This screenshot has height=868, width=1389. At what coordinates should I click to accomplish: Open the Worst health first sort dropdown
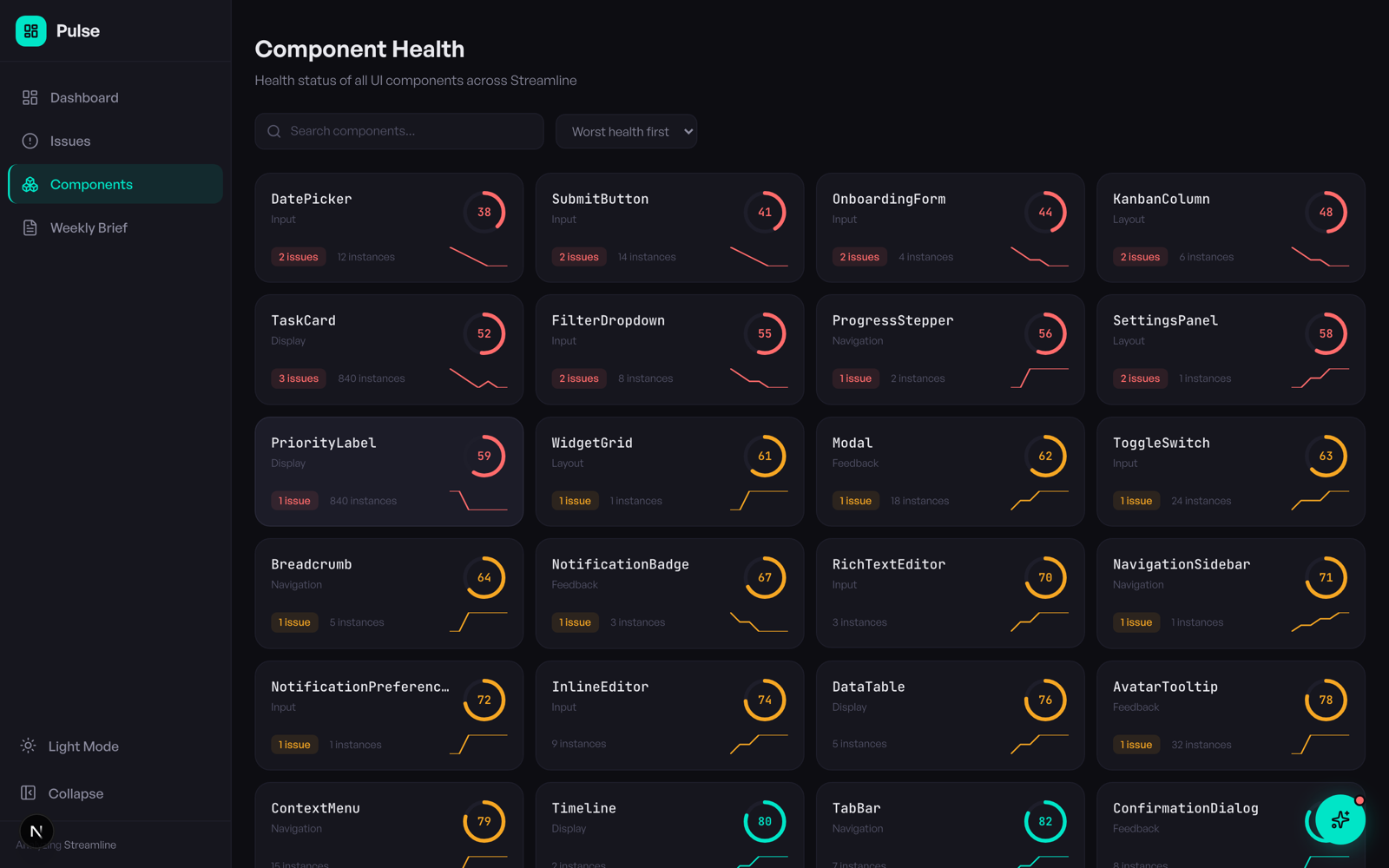coord(626,131)
